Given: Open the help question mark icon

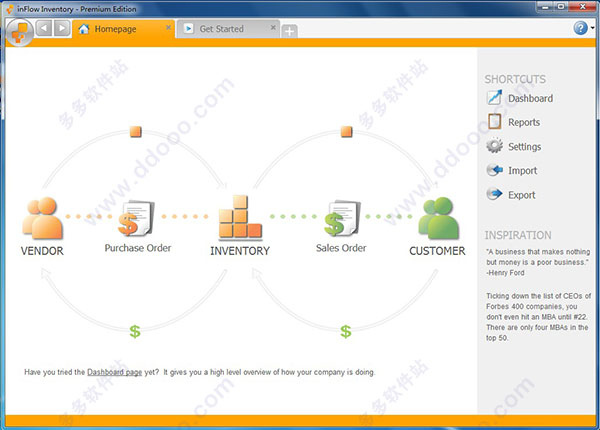Looking at the screenshot, I should tap(580, 28).
